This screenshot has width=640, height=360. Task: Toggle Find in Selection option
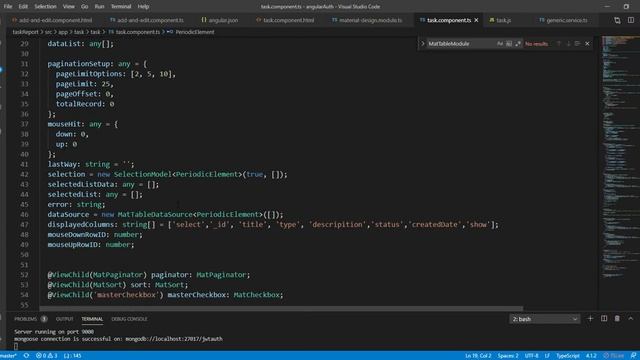point(577,44)
